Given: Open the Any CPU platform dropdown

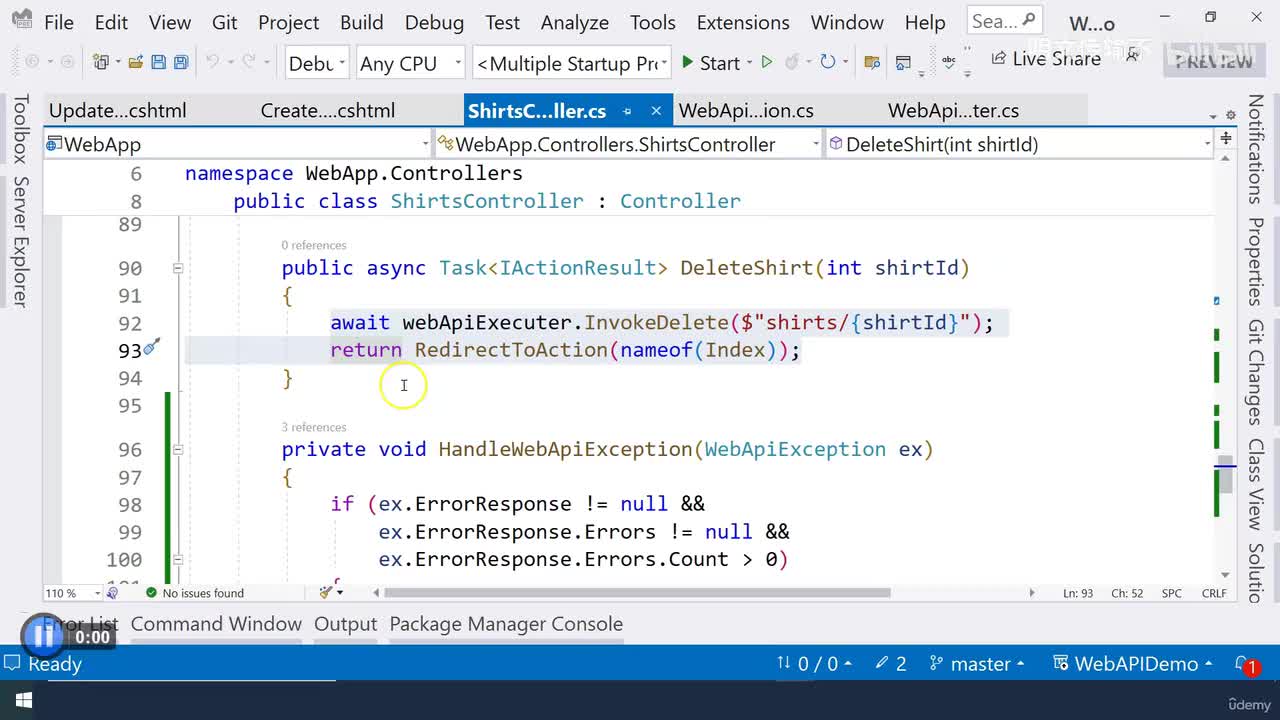Looking at the screenshot, I should [410, 63].
